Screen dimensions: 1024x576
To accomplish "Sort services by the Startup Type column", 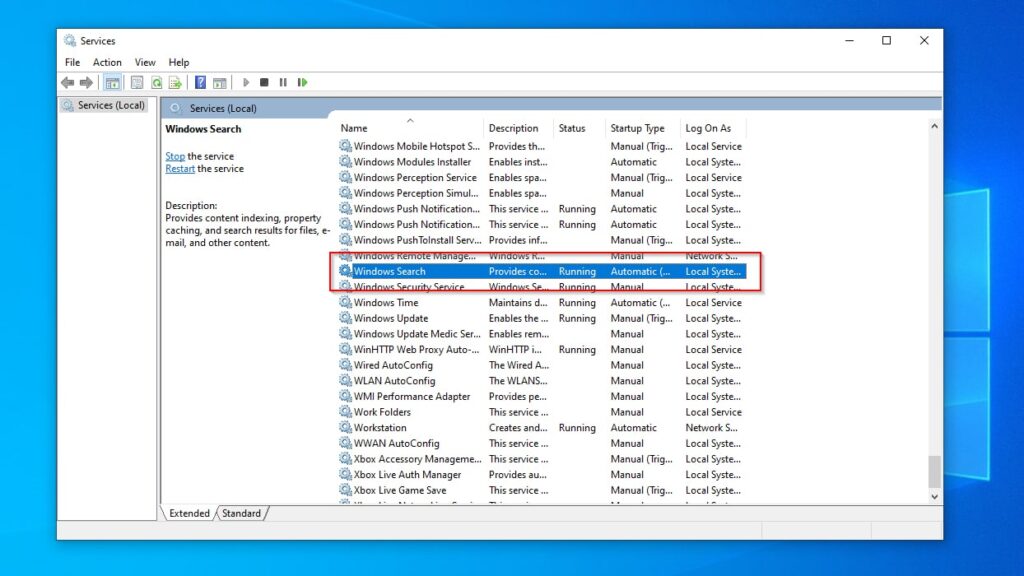I will 640,128.
